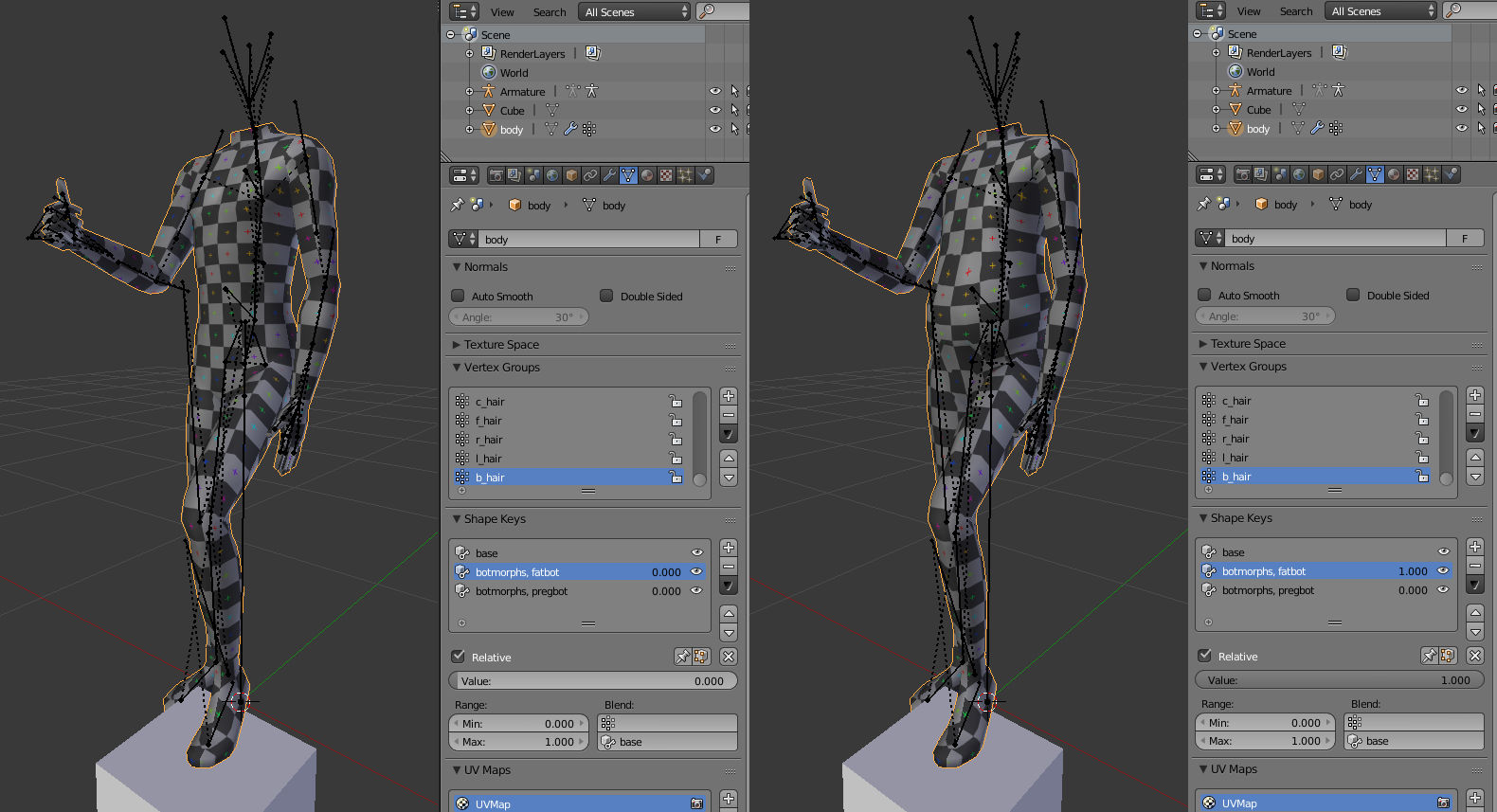Click shape key Value slider showing 1.000
The width and height of the screenshot is (1497, 812).
(x=1339, y=680)
